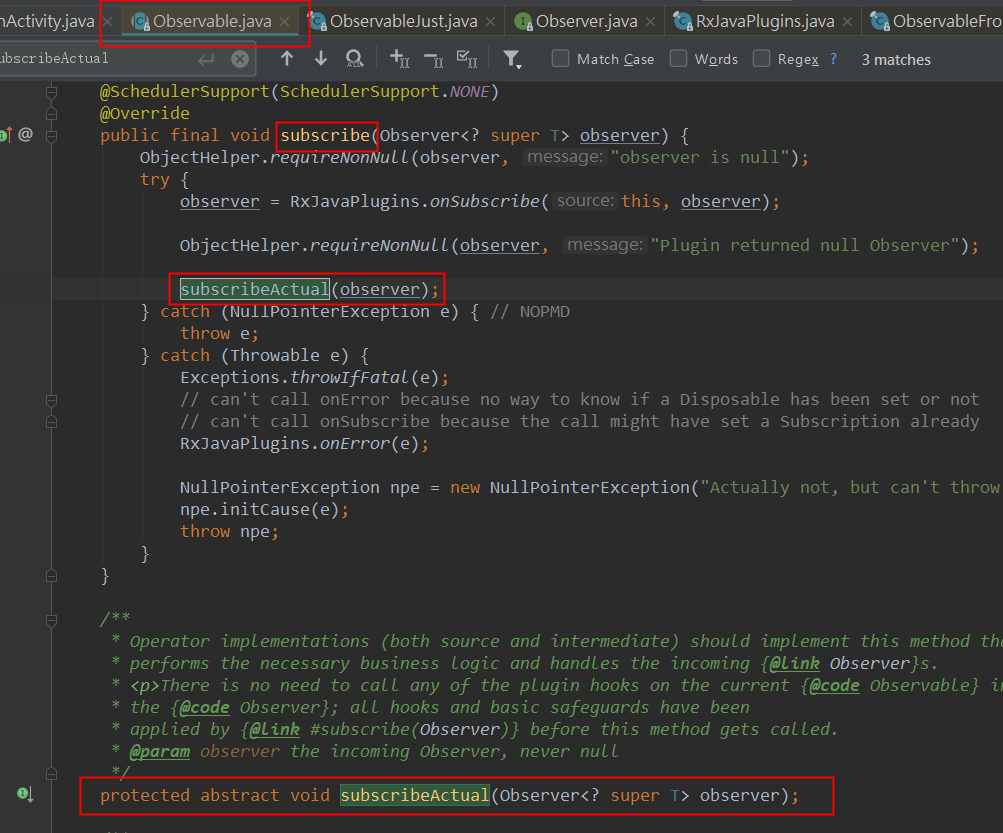Collapse the subscribe method fold marker
This screenshot has width=1003, height=833.
click(x=52, y=136)
